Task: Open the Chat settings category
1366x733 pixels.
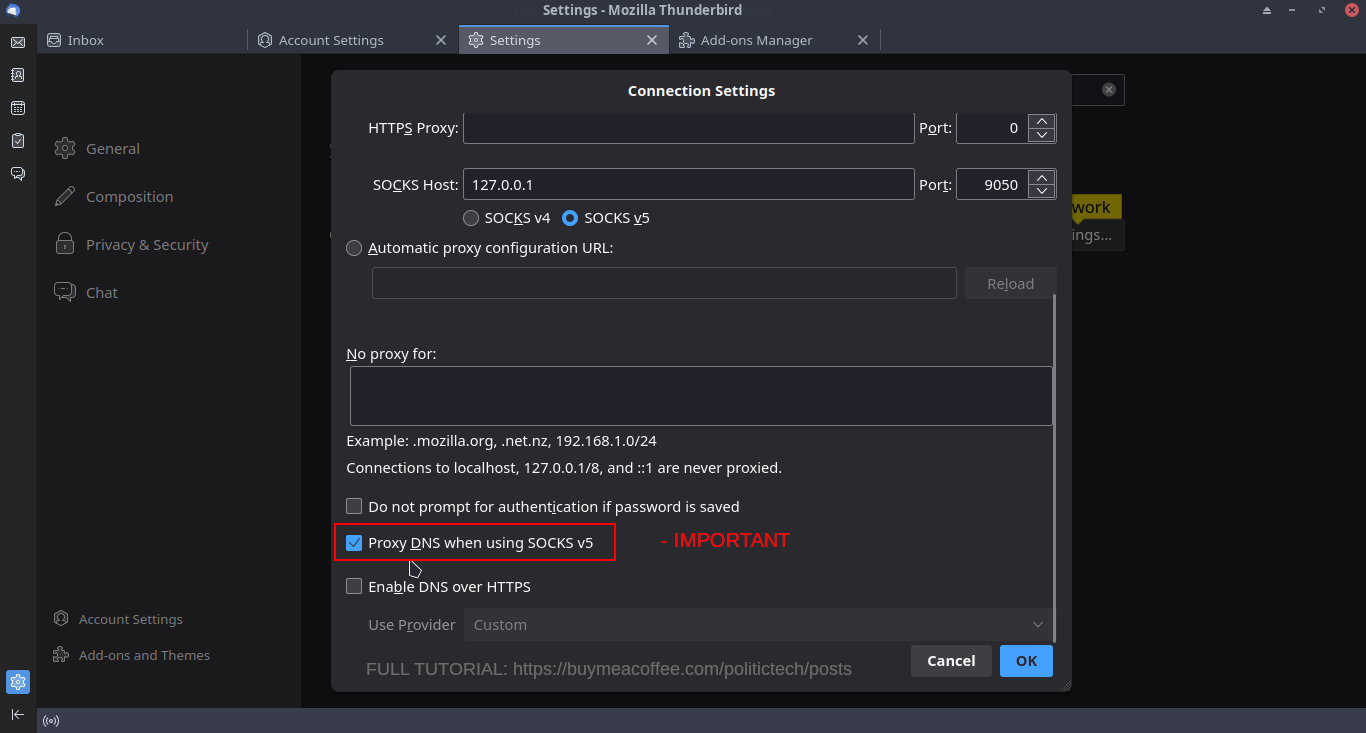Action: tap(86, 292)
